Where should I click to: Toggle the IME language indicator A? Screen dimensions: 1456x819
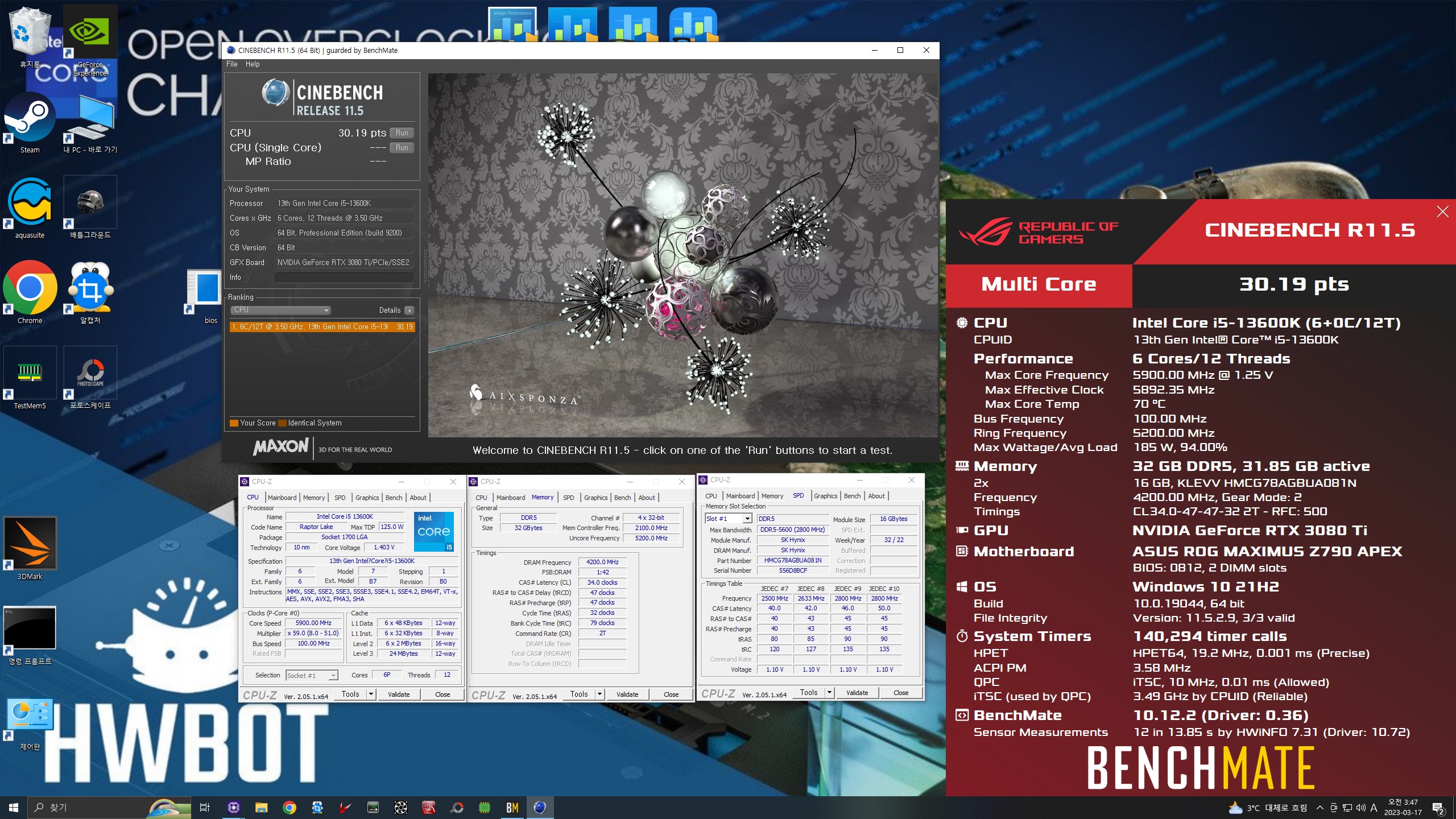1374,808
